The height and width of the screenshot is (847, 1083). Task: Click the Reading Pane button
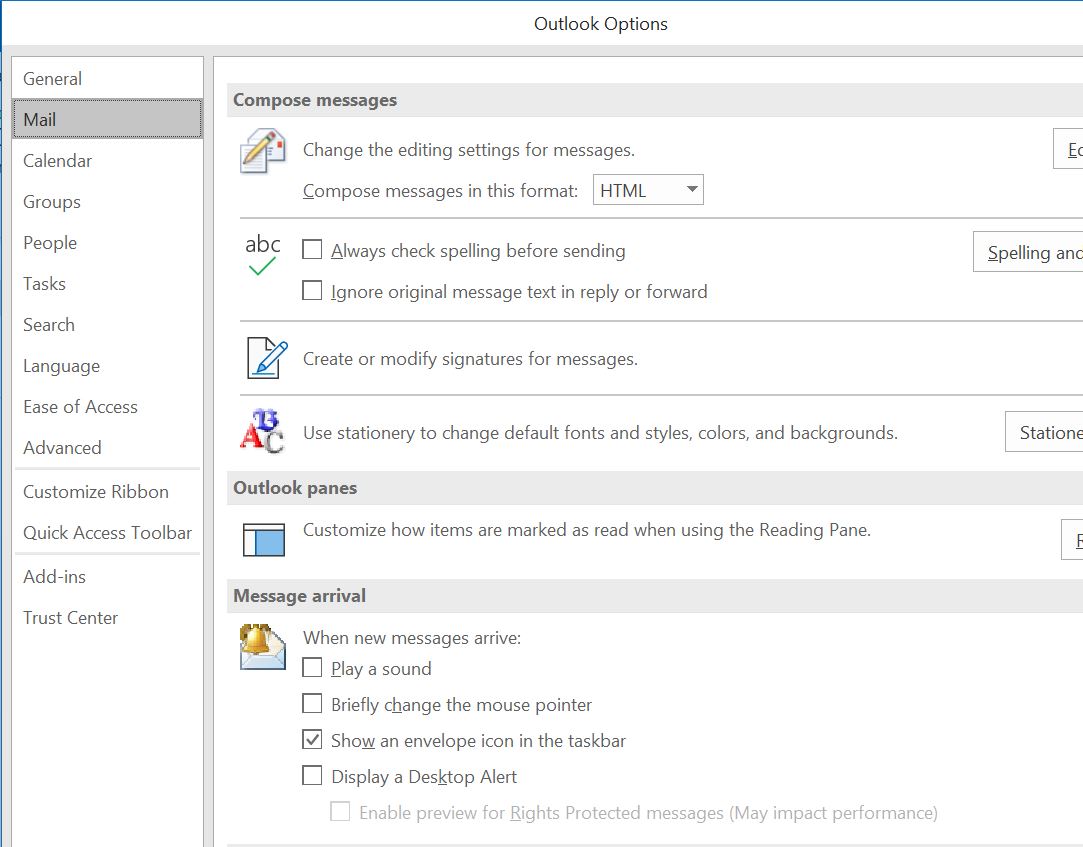click(1073, 540)
